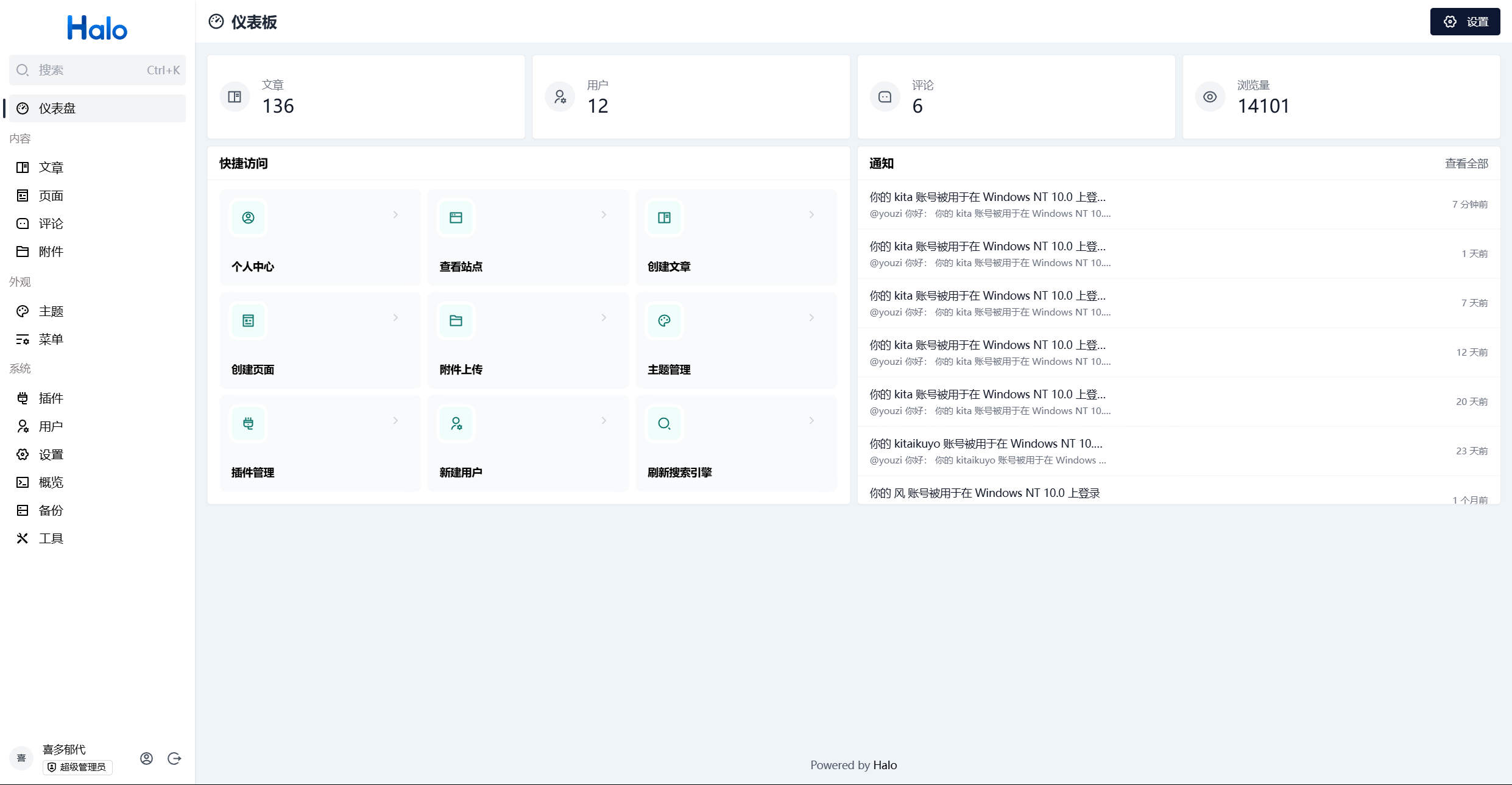The width and height of the screenshot is (1512, 785).
Task: Open profile via bottom user-circle icon
Action: click(146, 758)
